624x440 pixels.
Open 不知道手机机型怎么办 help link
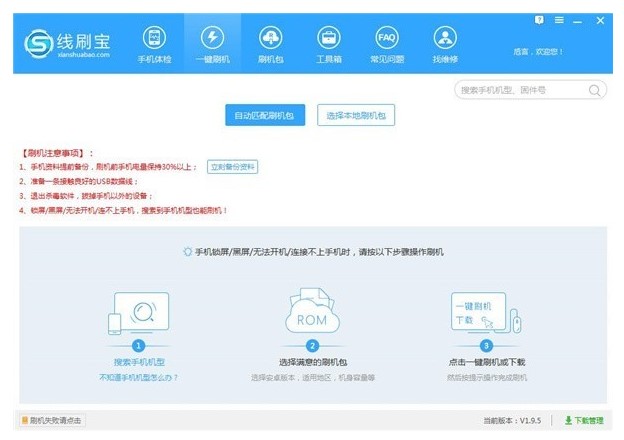coord(138,378)
